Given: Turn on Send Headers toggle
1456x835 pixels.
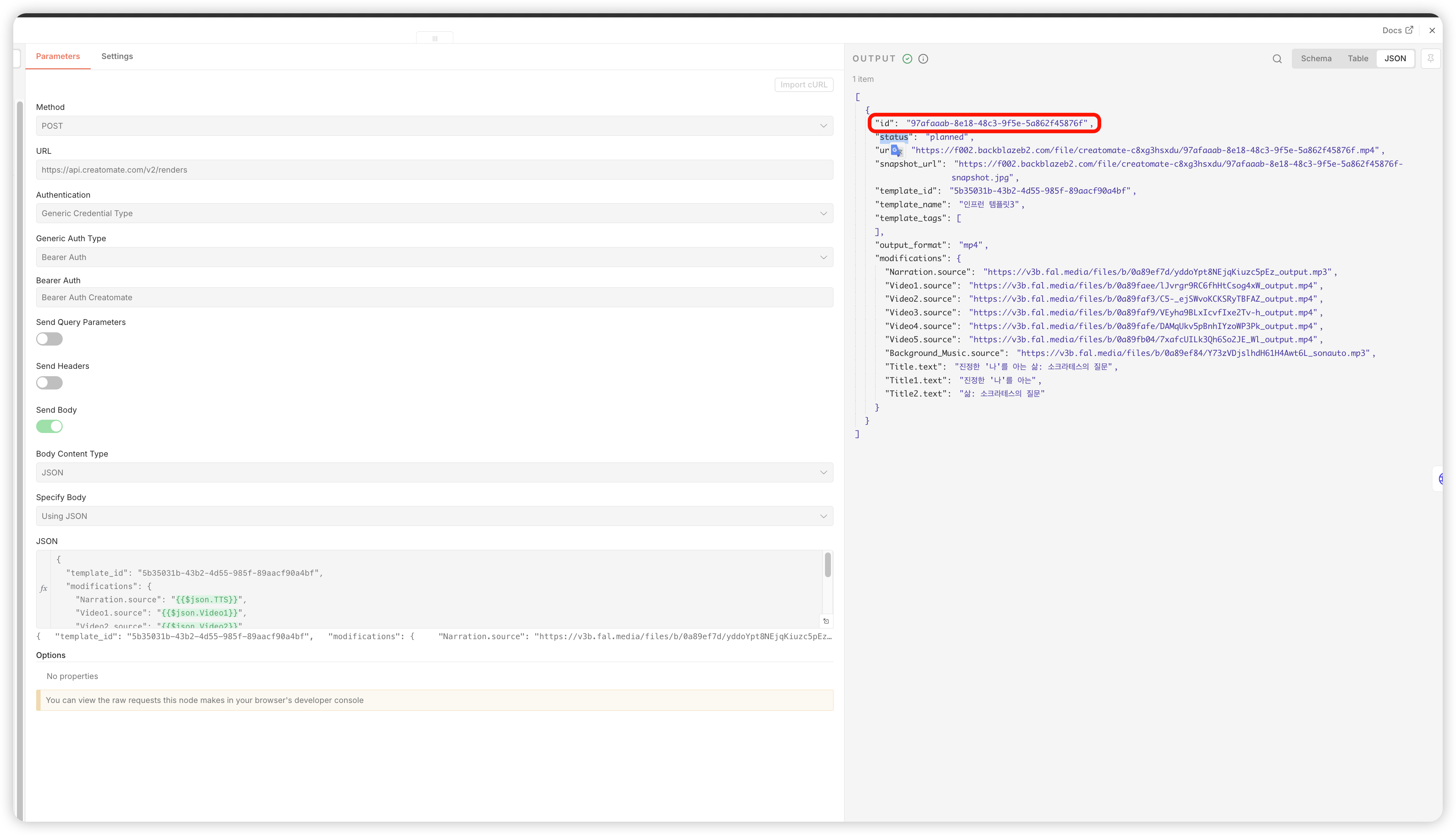Looking at the screenshot, I should click(49, 382).
